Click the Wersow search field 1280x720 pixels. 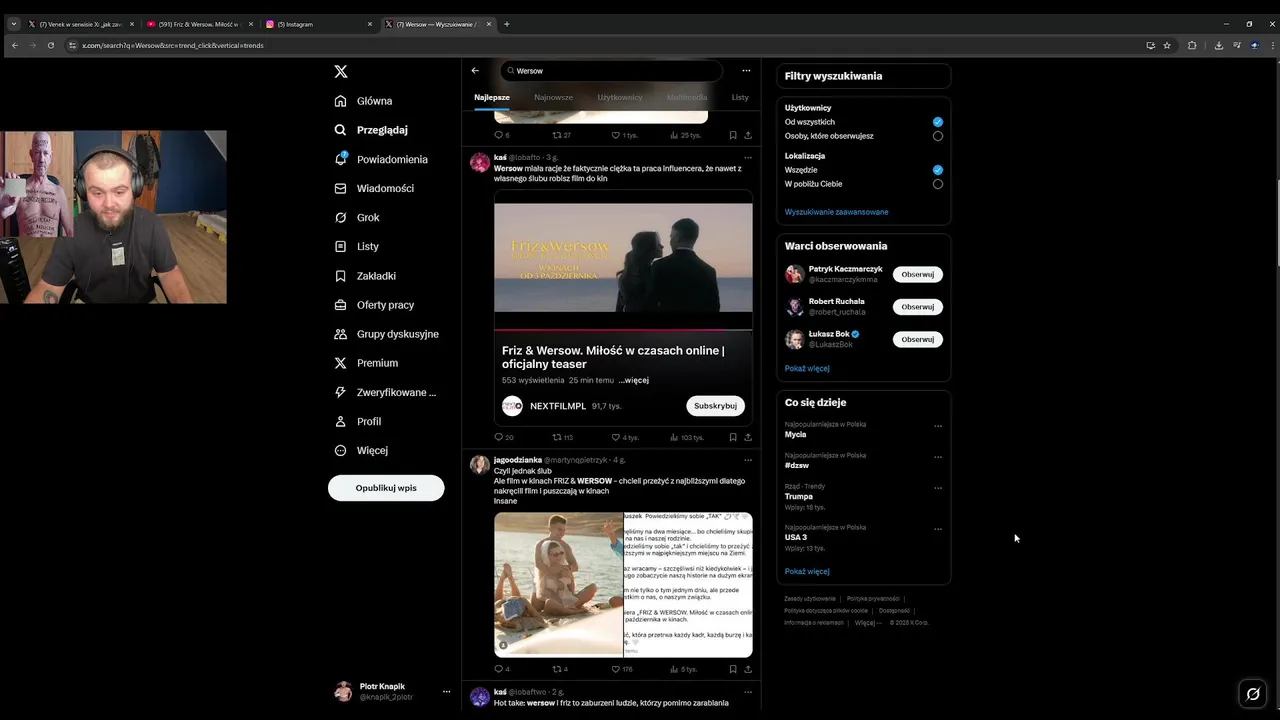point(611,71)
